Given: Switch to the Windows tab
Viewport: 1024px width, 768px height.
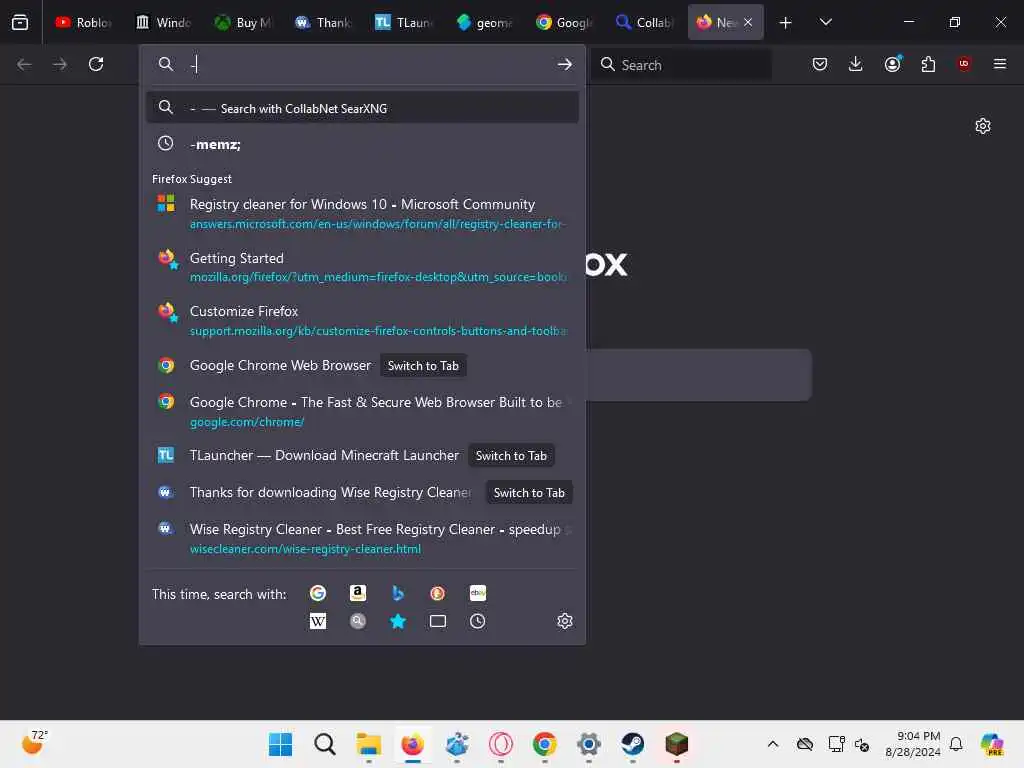Looking at the screenshot, I should pyautogui.click(x=164, y=23).
